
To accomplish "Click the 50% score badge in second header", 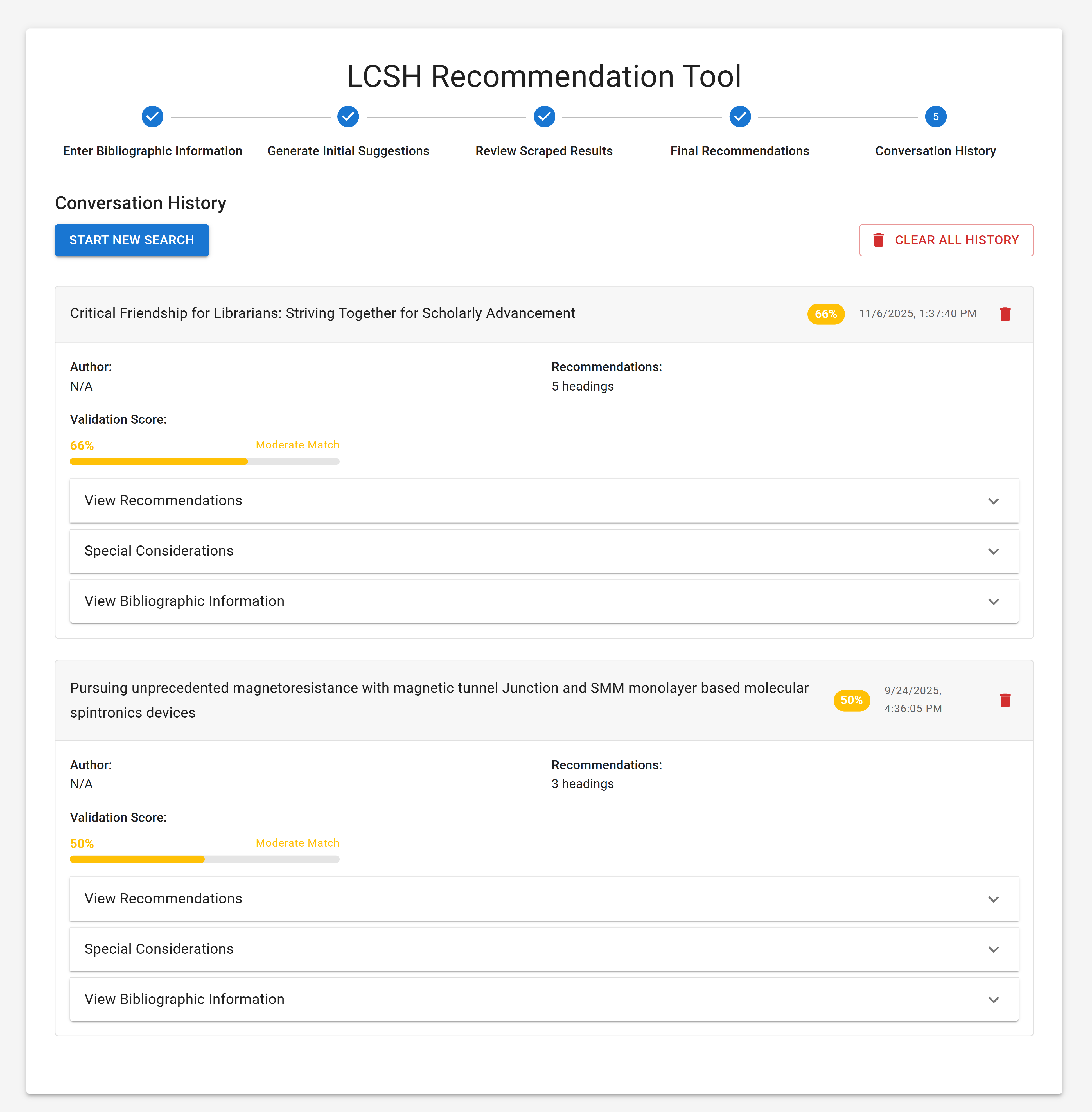I will click(x=851, y=700).
